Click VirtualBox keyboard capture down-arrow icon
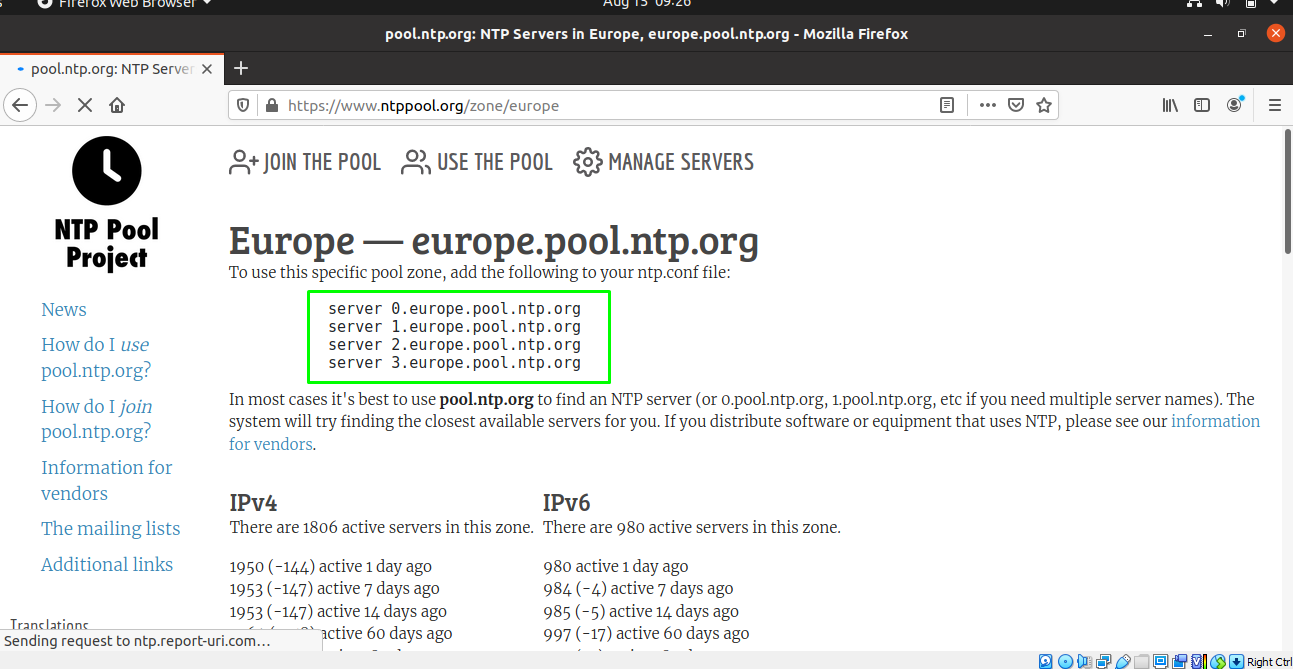The height and width of the screenshot is (669, 1293). click(x=1236, y=661)
